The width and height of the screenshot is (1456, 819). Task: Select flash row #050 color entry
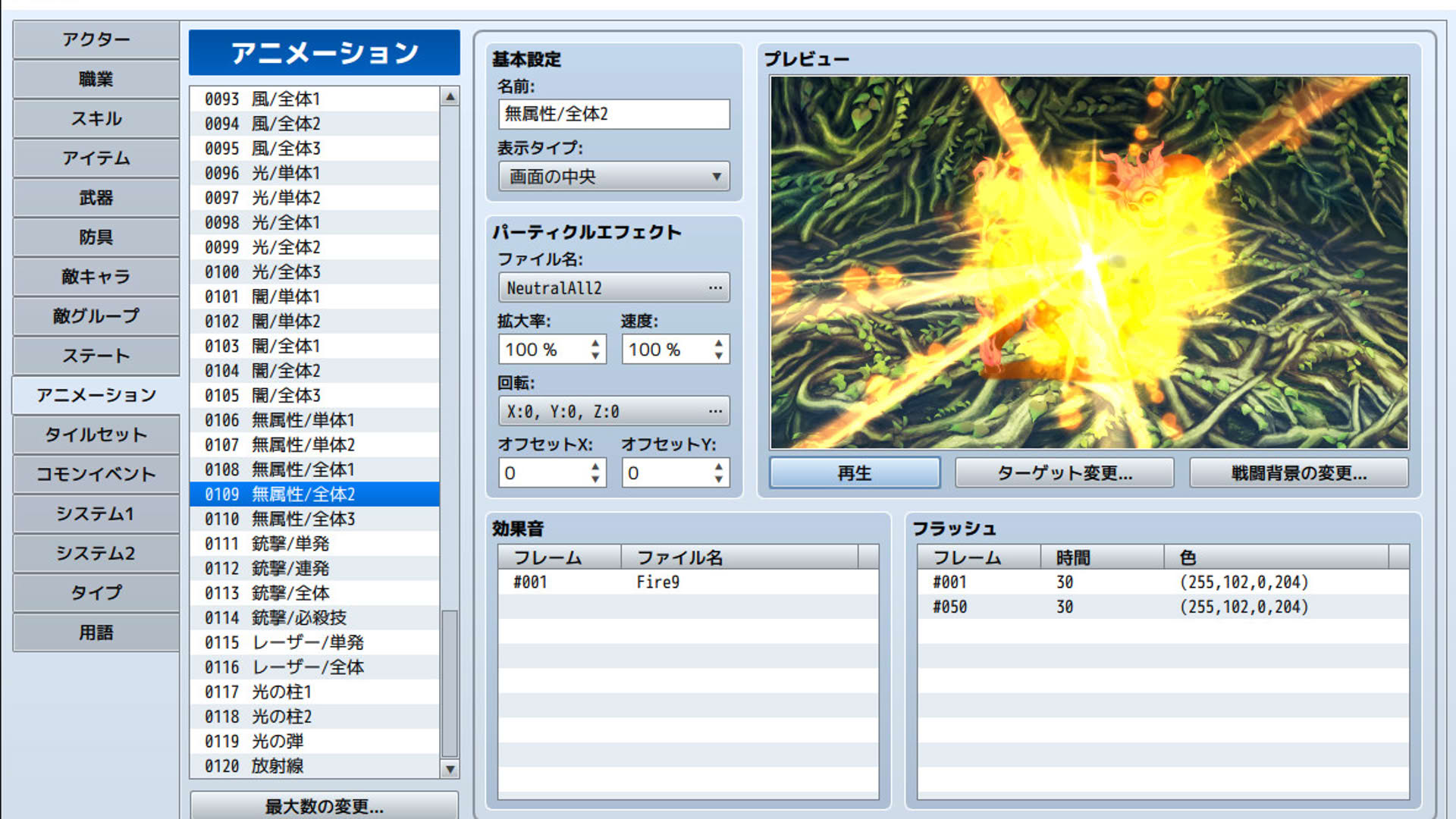coord(1244,607)
